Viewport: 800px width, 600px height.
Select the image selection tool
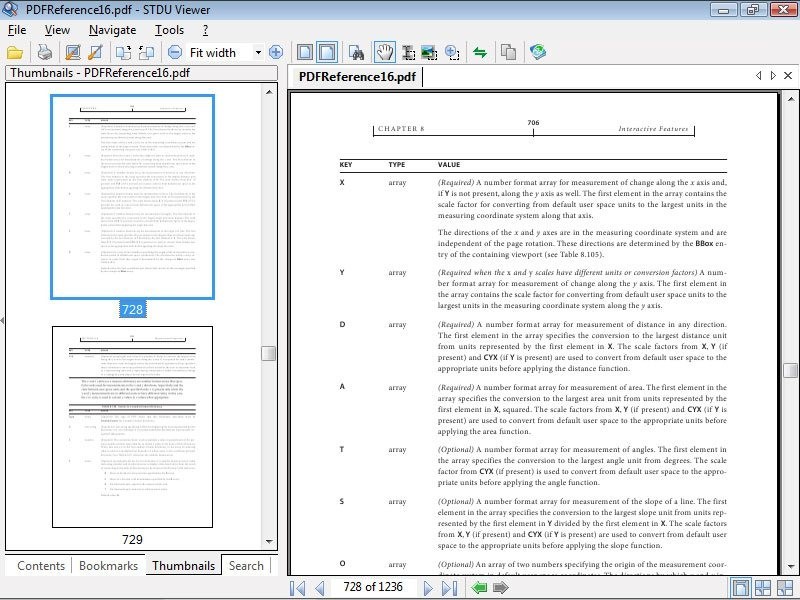pos(429,52)
